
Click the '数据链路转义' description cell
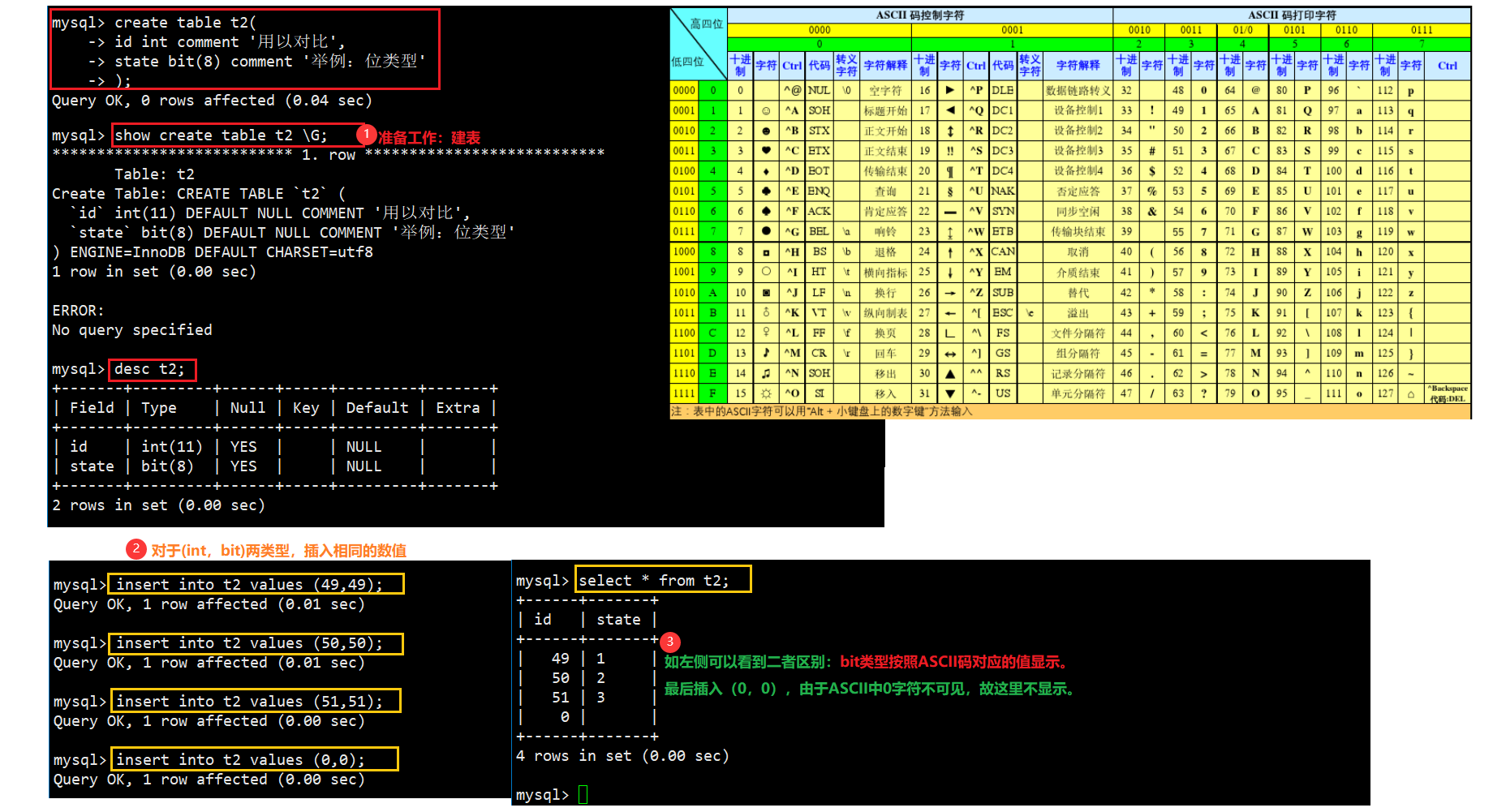1078,91
